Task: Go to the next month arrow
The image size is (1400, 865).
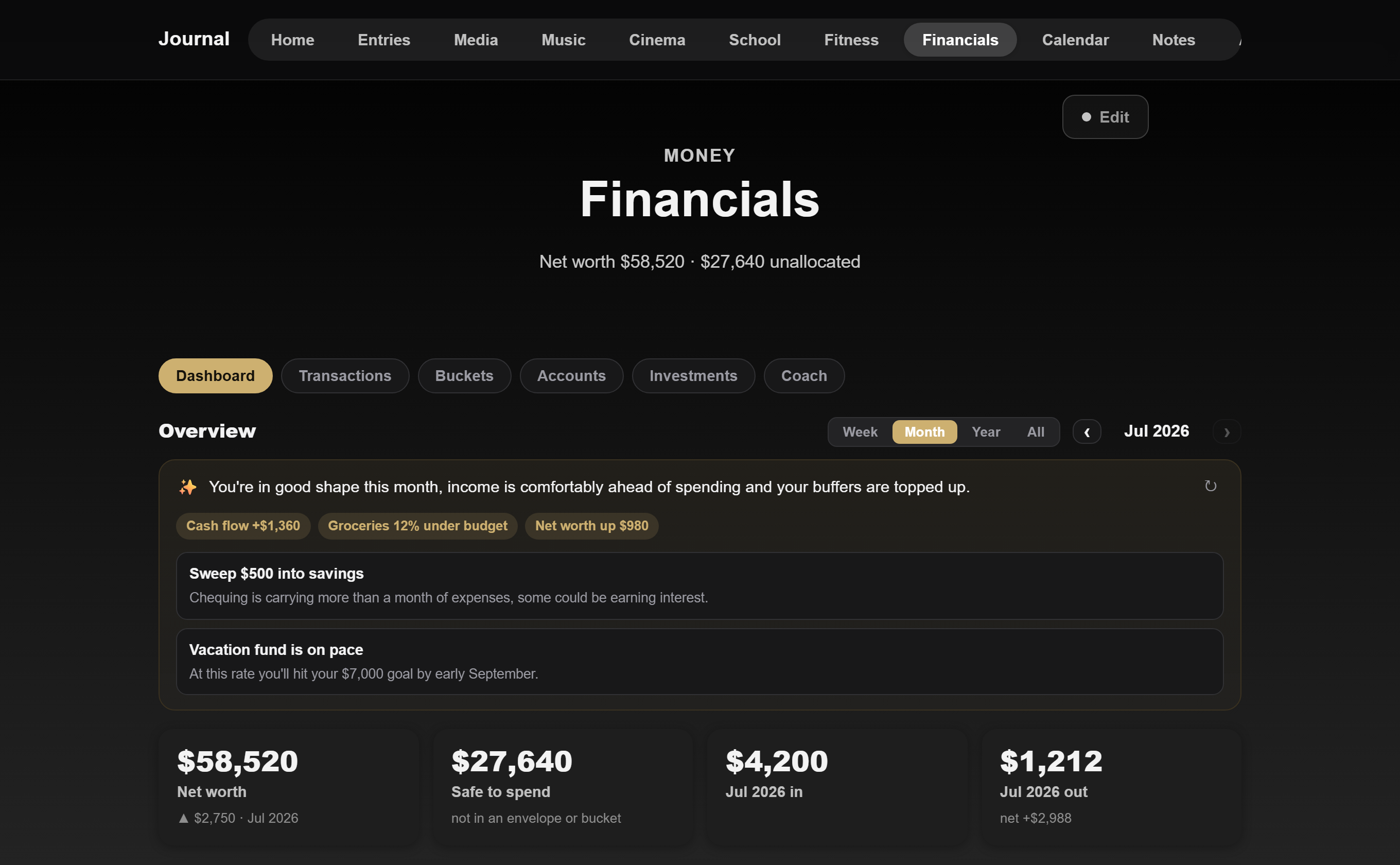Action: 1226,431
